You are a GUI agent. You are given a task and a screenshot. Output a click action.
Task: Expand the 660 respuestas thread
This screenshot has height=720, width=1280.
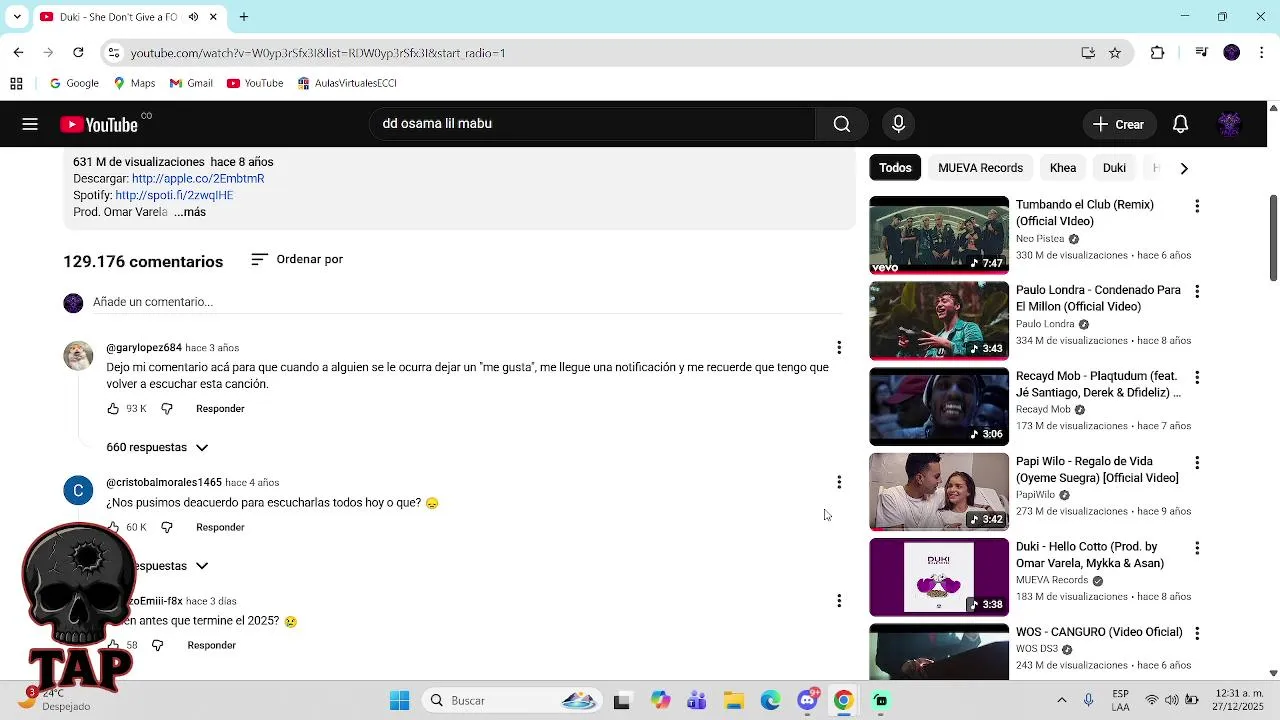157,447
